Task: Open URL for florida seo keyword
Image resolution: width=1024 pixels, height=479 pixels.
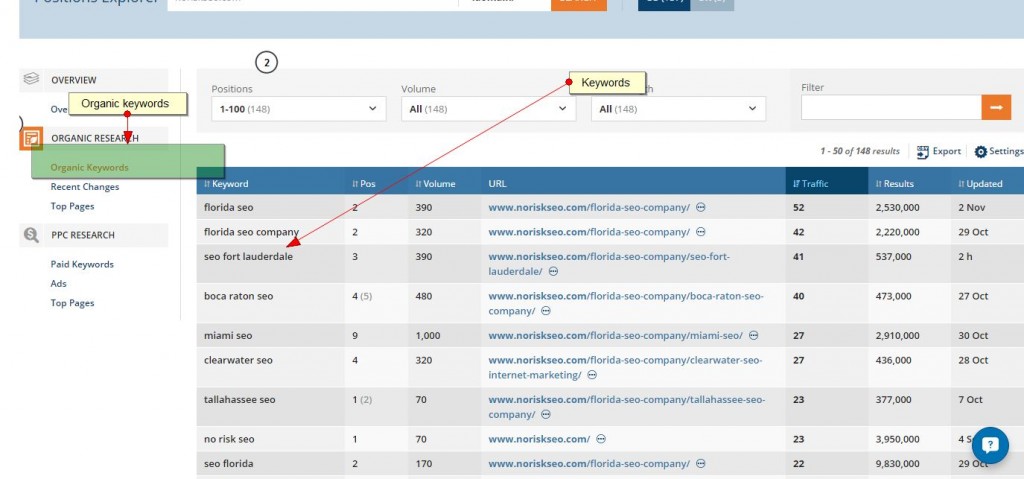Action: (x=589, y=207)
